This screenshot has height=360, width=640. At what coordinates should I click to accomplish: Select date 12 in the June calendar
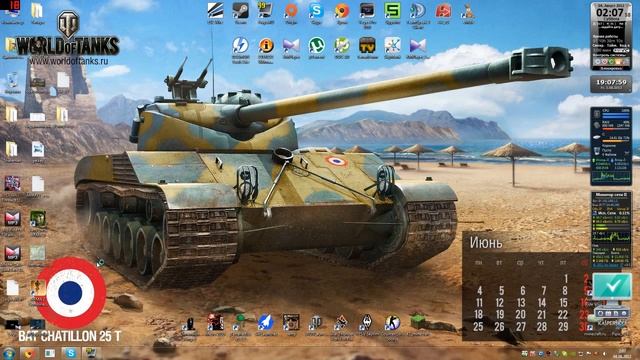point(500,303)
